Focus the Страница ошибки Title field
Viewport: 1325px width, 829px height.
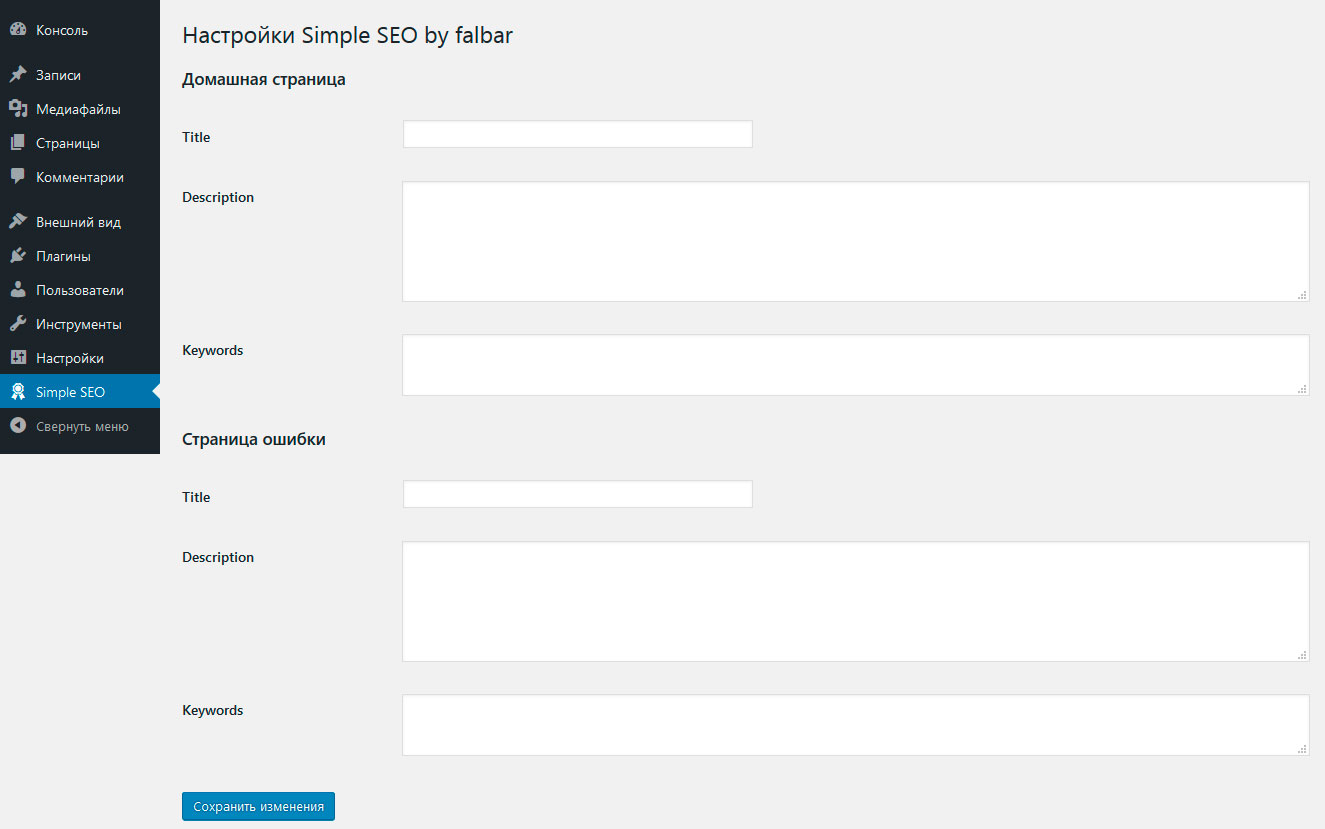pyautogui.click(x=577, y=494)
